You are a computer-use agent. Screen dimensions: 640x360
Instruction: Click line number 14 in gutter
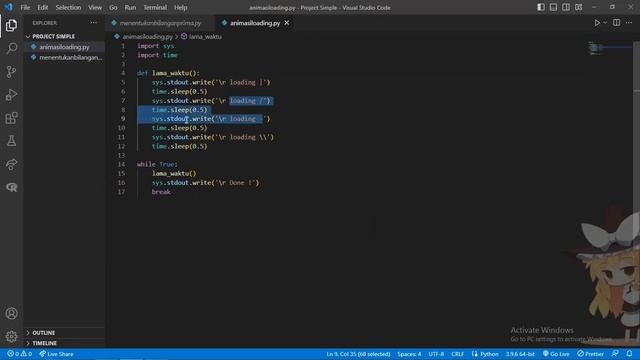(x=121, y=164)
